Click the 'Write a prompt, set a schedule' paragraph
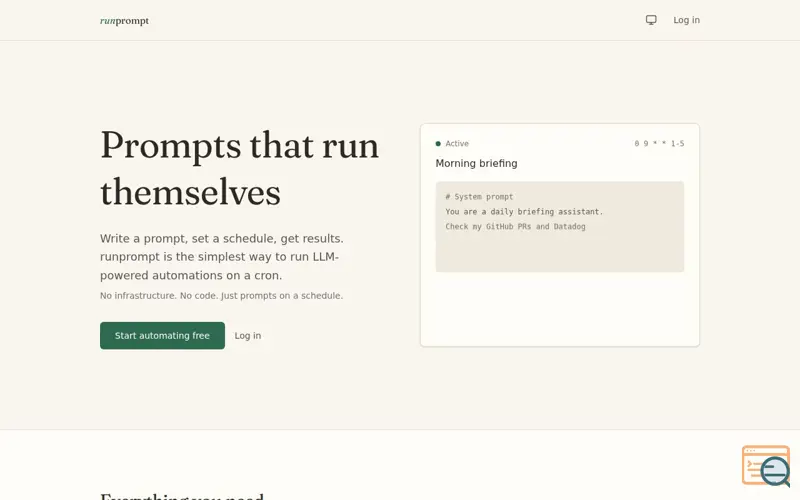Viewport: 800px width, 500px height. pyautogui.click(x=222, y=257)
